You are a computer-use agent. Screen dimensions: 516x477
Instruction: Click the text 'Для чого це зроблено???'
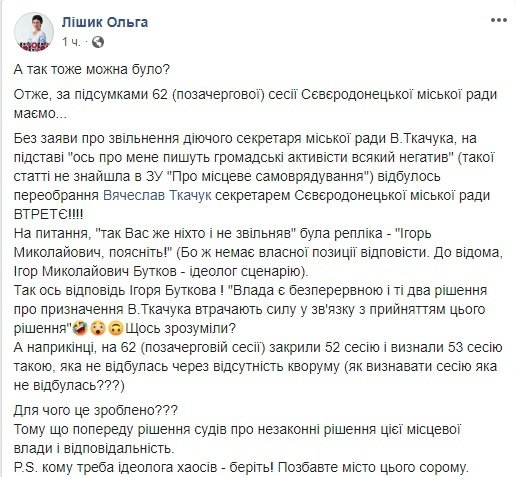click(96, 410)
